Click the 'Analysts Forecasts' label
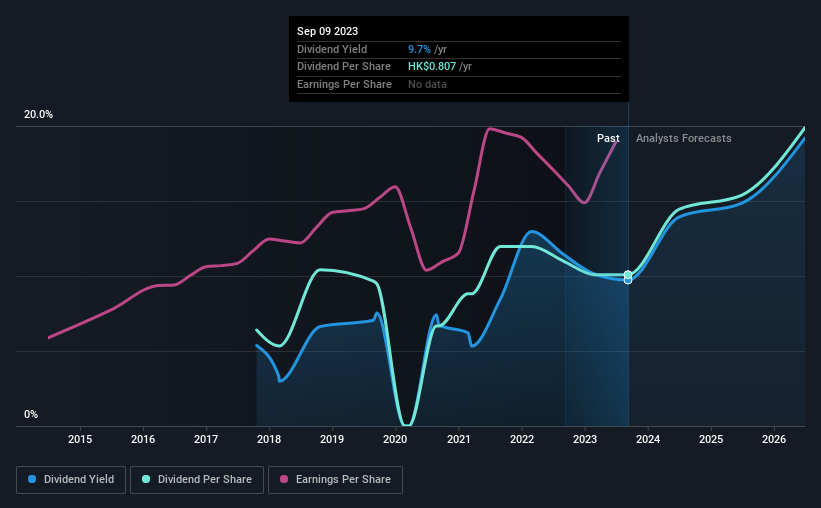Image resolution: width=821 pixels, height=508 pixels. click(x=683, y=138)
